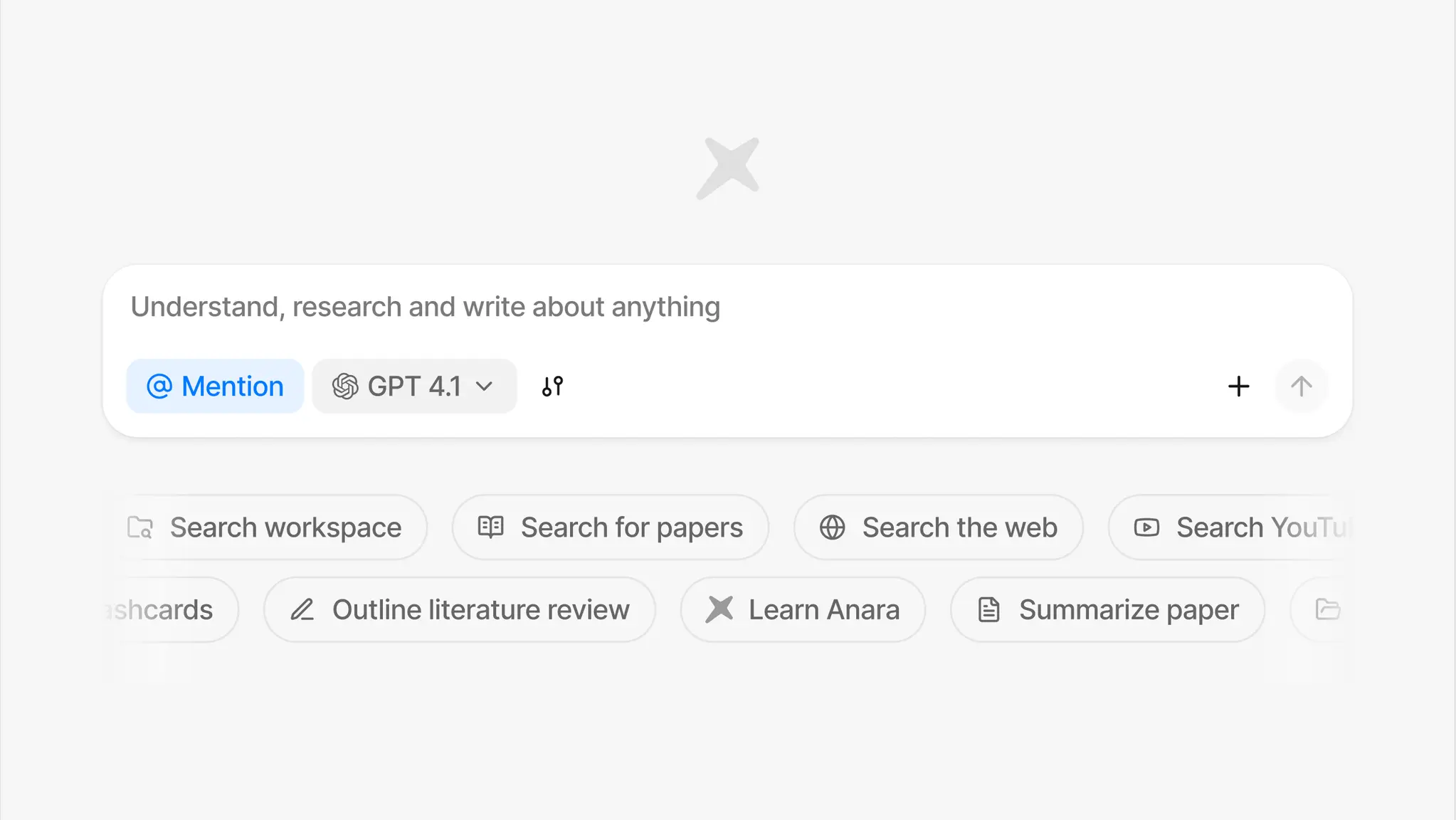This screenshot has width=1456, height=820.
Task: Click the pencil outline icon
Action: (x=302, y=610)
